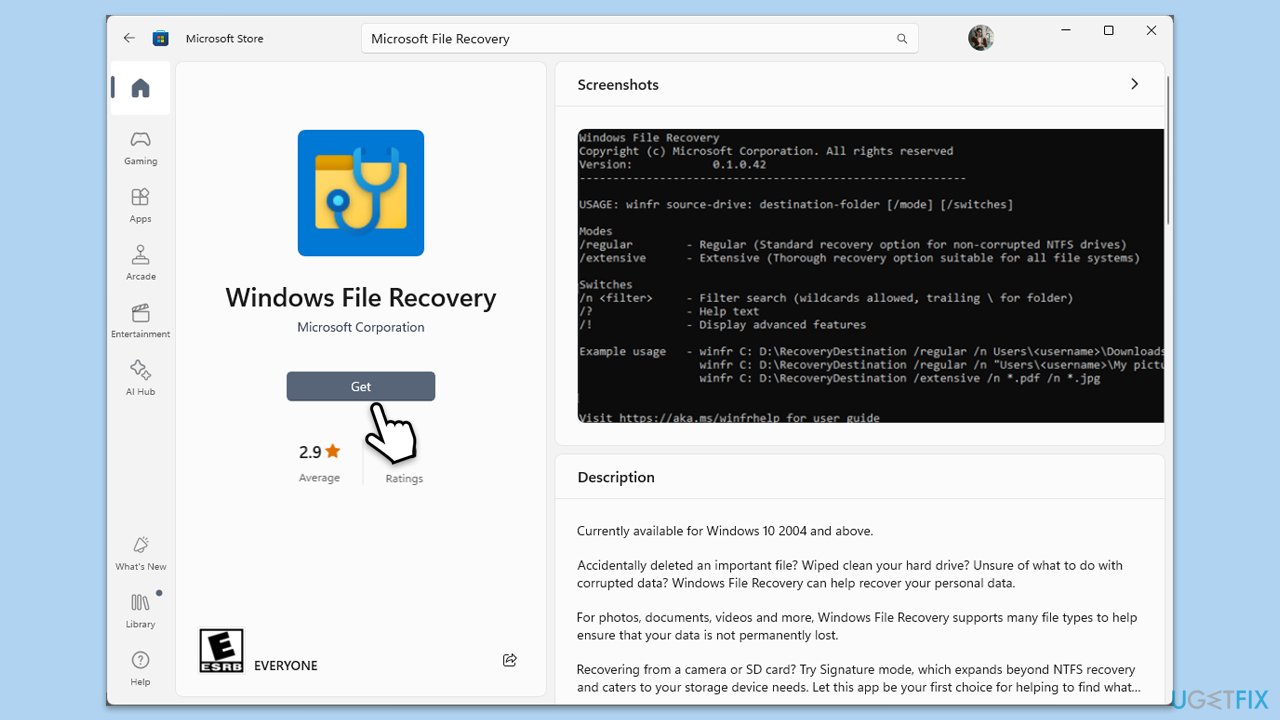Click the share icon
This screenshot has height=720, width=1280.
tap(510, 660)
